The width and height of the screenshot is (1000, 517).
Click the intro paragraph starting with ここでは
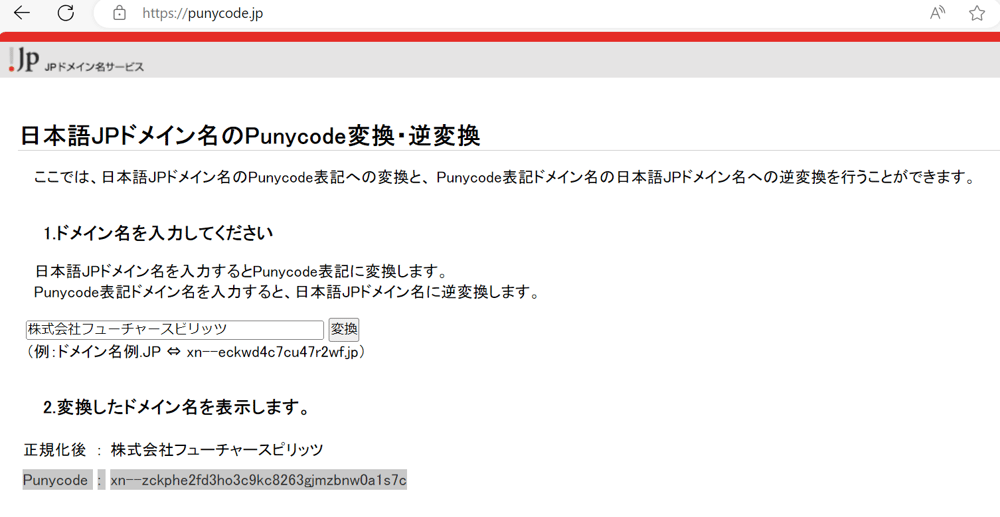505,177
